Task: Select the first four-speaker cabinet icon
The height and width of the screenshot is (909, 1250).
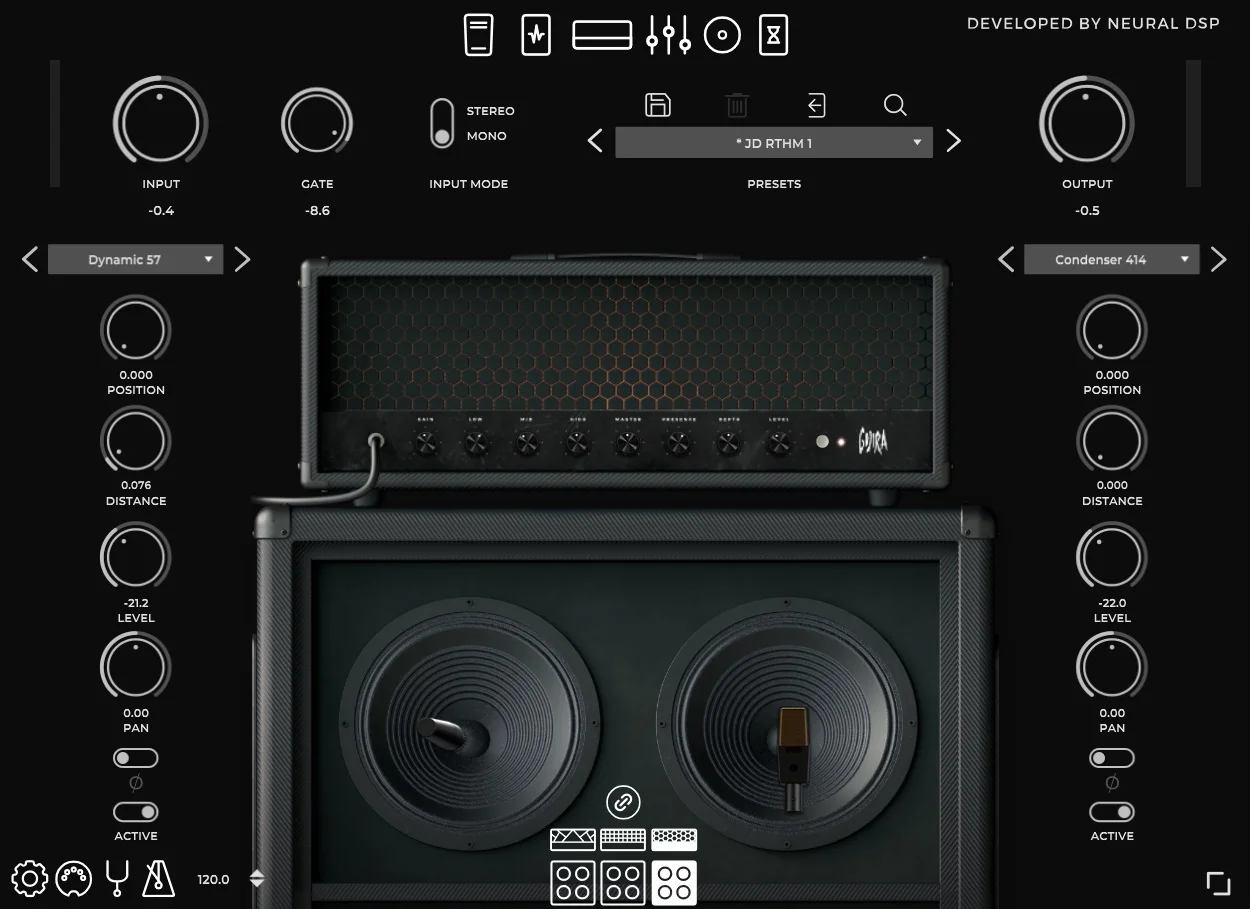Action: [573, 883]
